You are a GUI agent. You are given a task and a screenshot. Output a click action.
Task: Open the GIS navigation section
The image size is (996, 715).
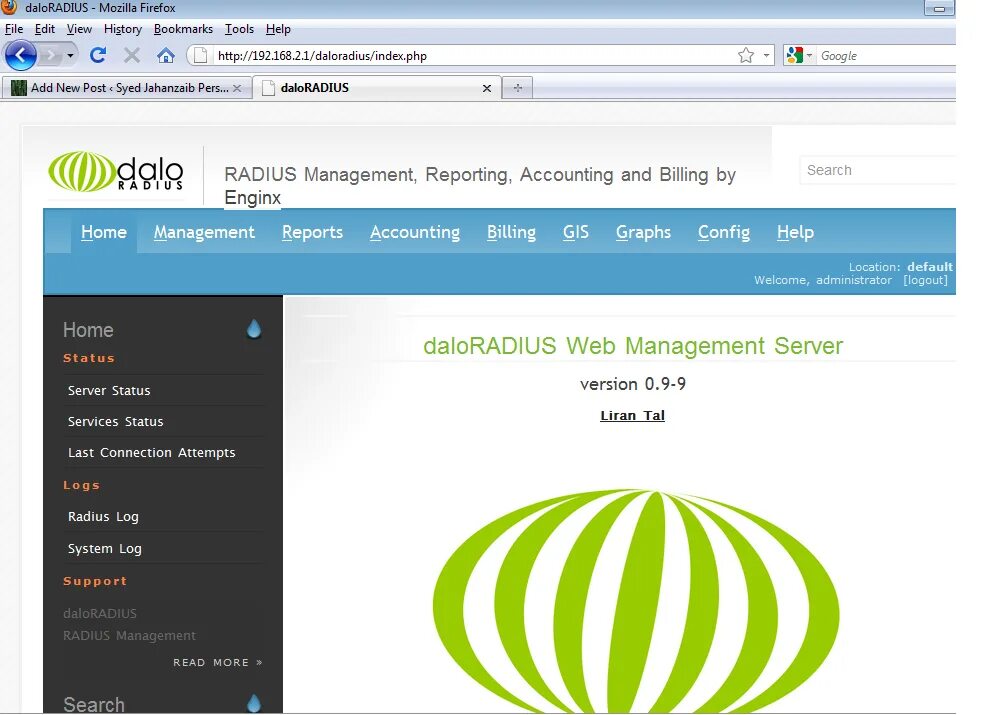point(575,232)
